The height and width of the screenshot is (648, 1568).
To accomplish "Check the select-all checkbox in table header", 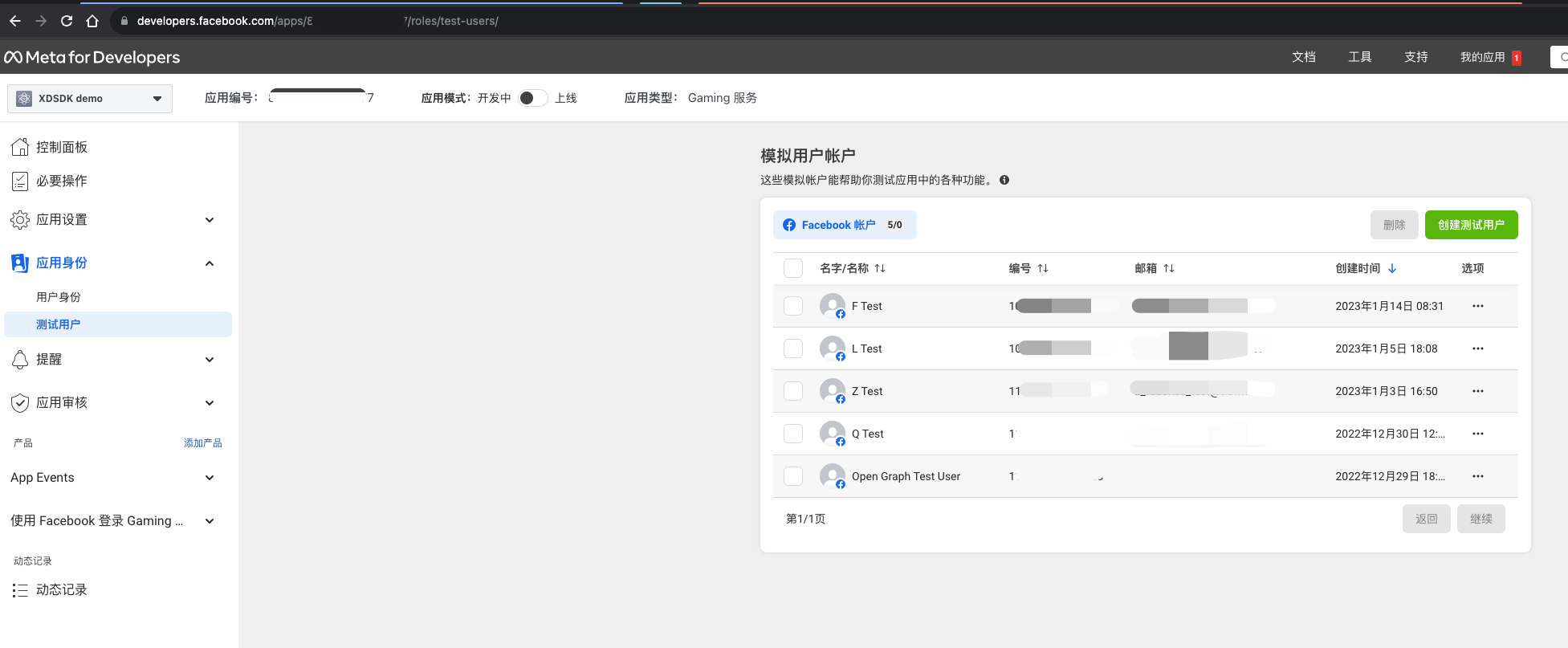I will (793, 268).
